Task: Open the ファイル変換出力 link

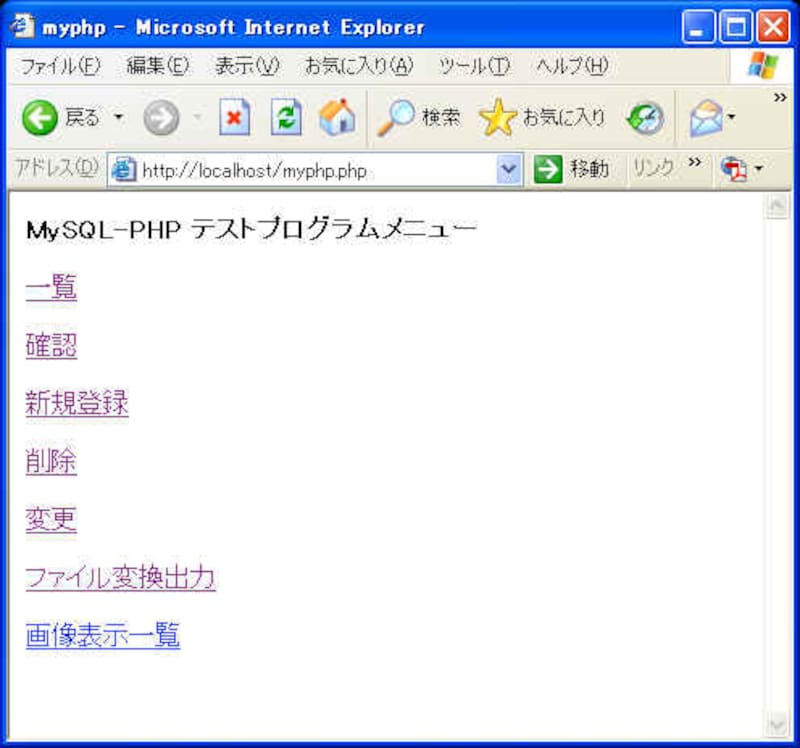Action: click(121, 578)
